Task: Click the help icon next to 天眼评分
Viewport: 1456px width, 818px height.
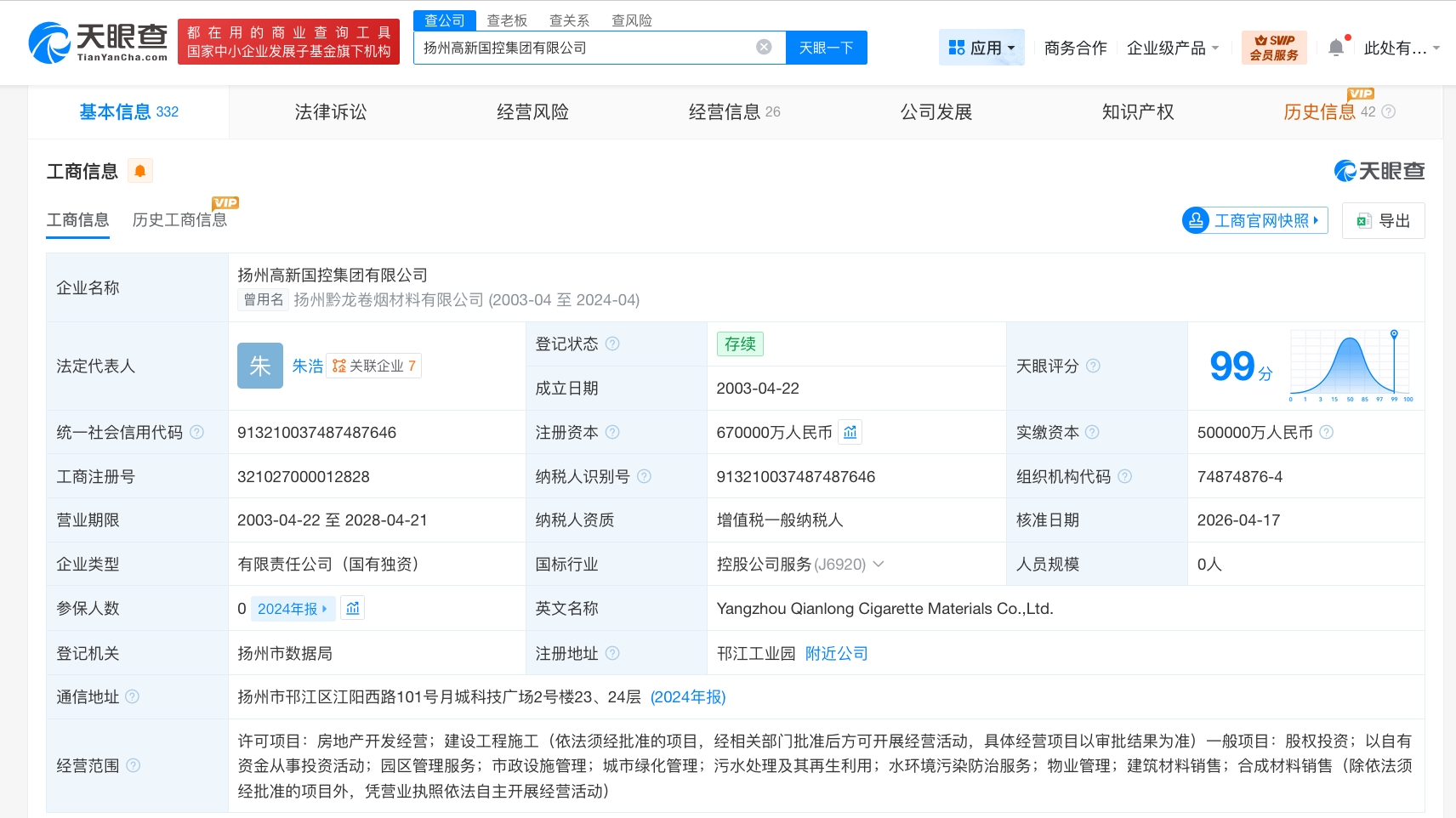Action: point(1094,366)
